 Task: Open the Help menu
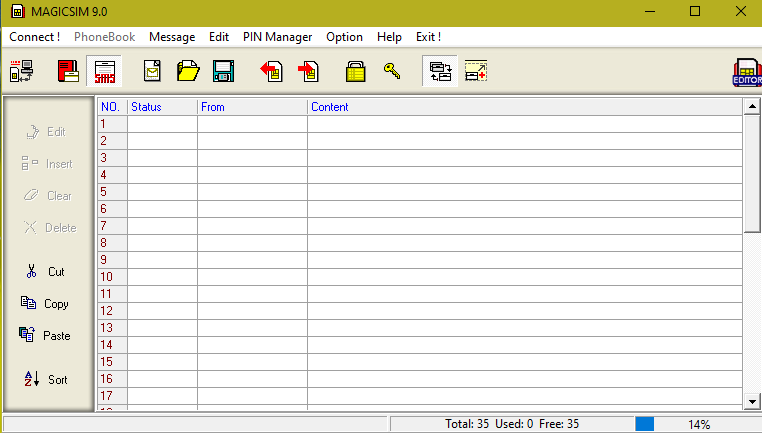pos(389,37)
